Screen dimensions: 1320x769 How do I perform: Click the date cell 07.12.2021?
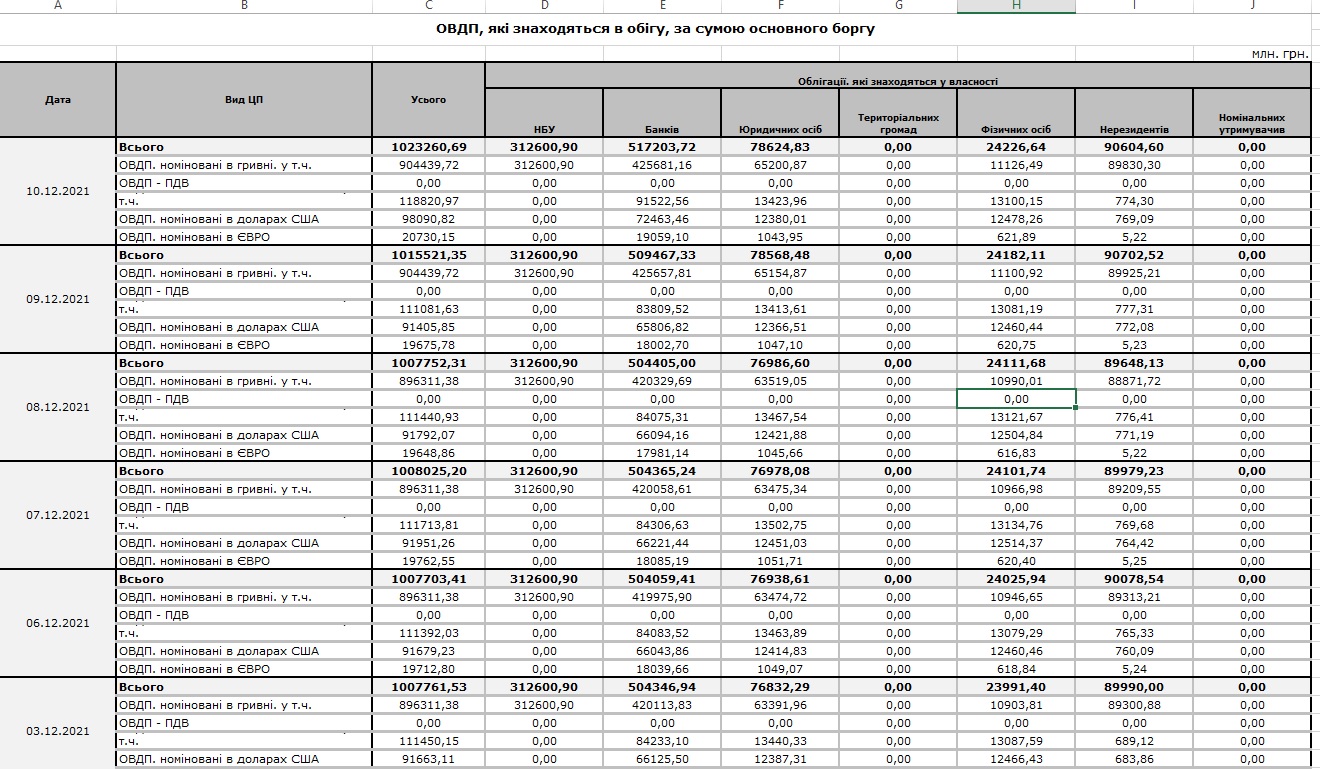coord(58,515)
